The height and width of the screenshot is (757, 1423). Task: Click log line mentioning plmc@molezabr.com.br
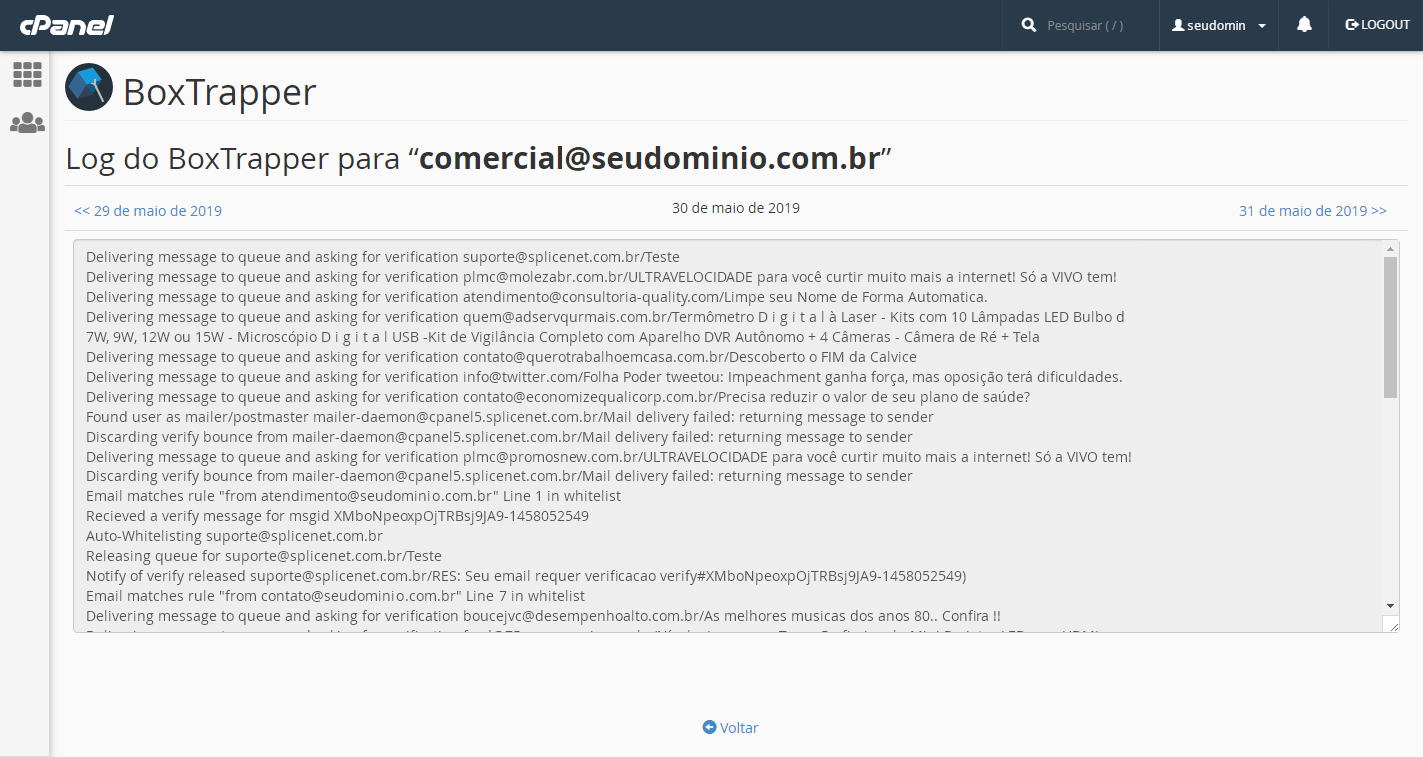click(x=601, y=277)
